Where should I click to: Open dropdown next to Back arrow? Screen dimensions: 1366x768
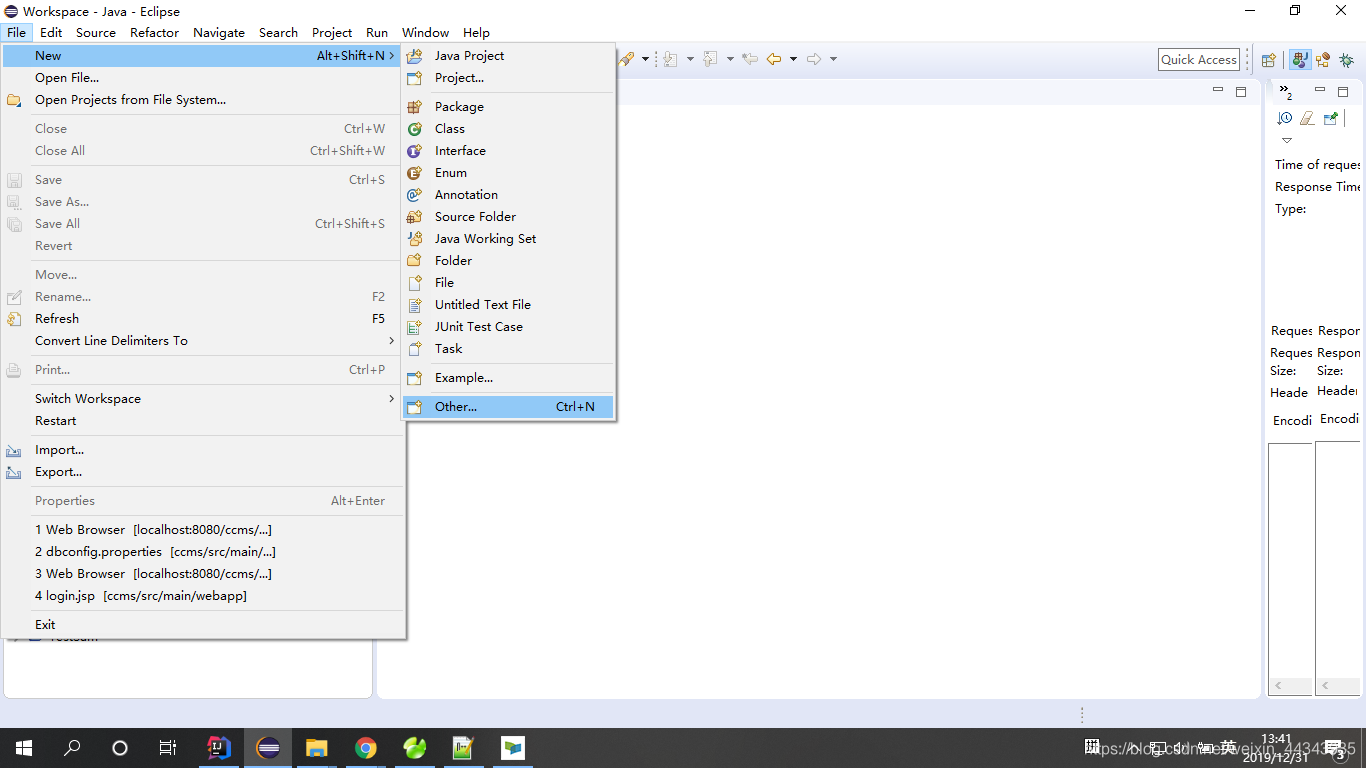793,59
